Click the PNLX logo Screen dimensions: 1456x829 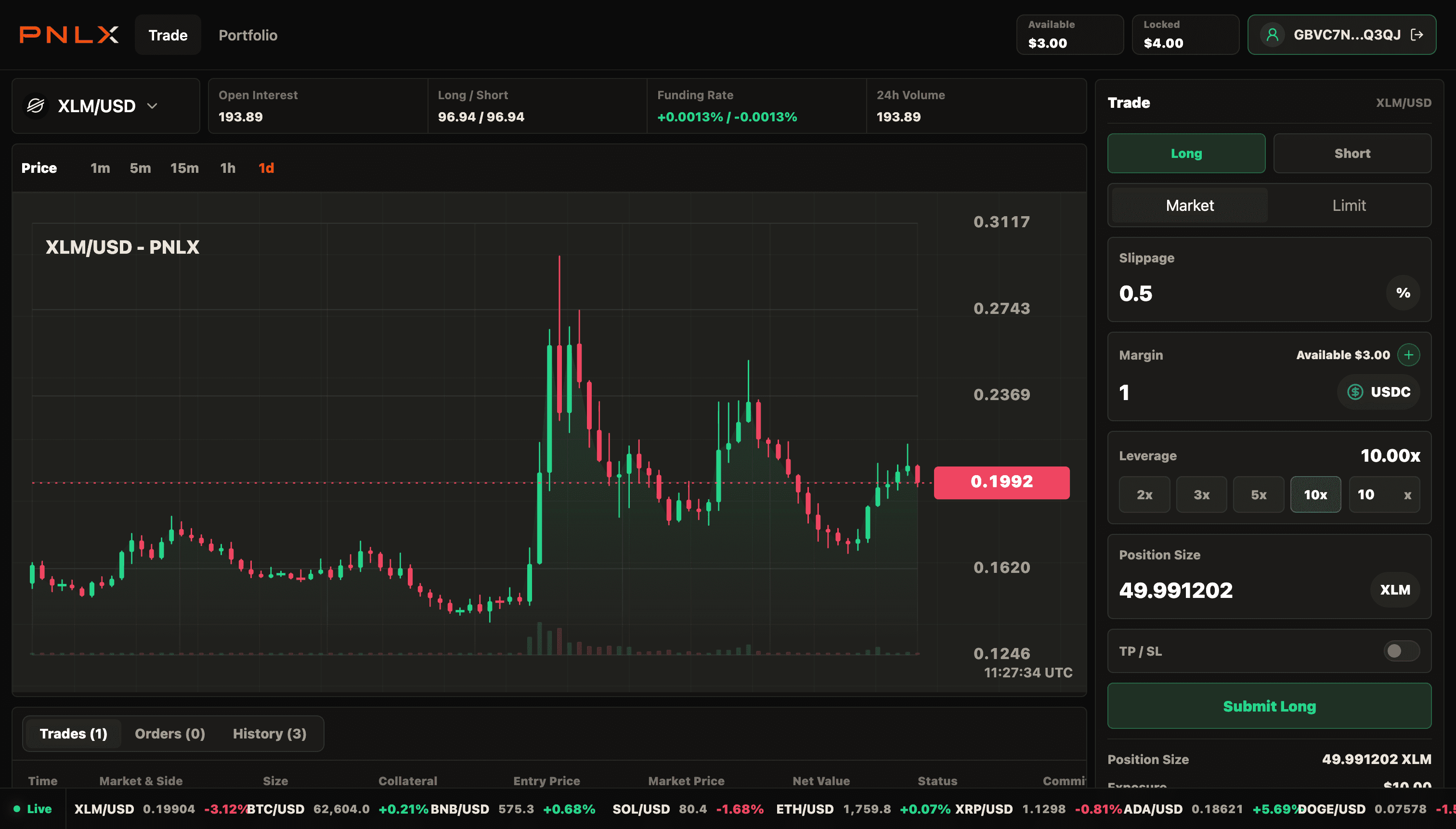[69, 35]
